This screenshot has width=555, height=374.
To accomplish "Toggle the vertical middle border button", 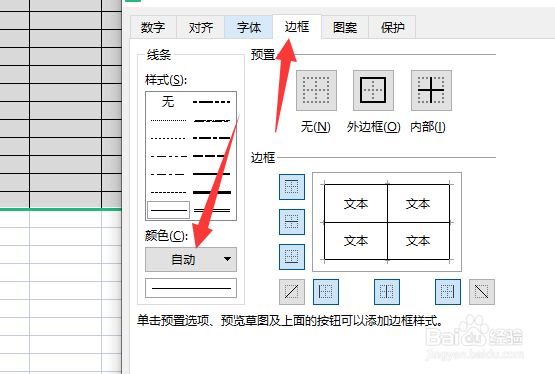I will (x=387, y=292).
